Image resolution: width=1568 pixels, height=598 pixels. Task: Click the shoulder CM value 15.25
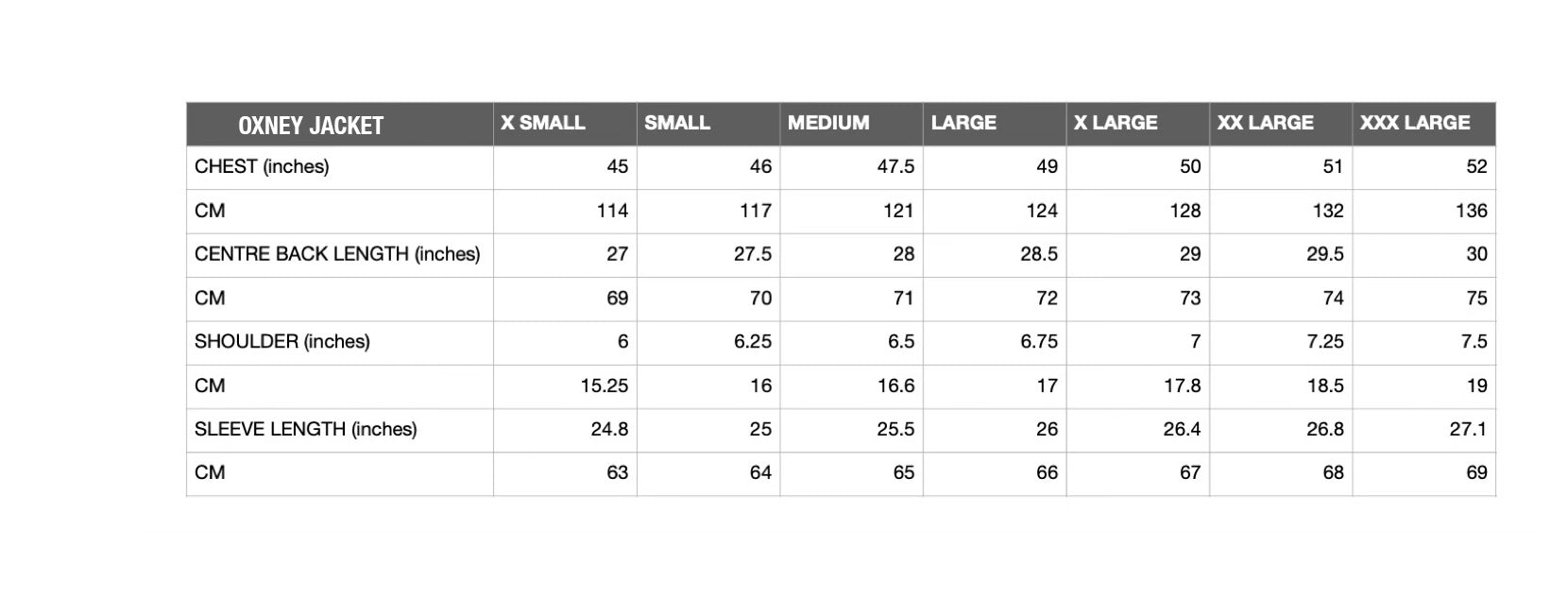[605, 385]
